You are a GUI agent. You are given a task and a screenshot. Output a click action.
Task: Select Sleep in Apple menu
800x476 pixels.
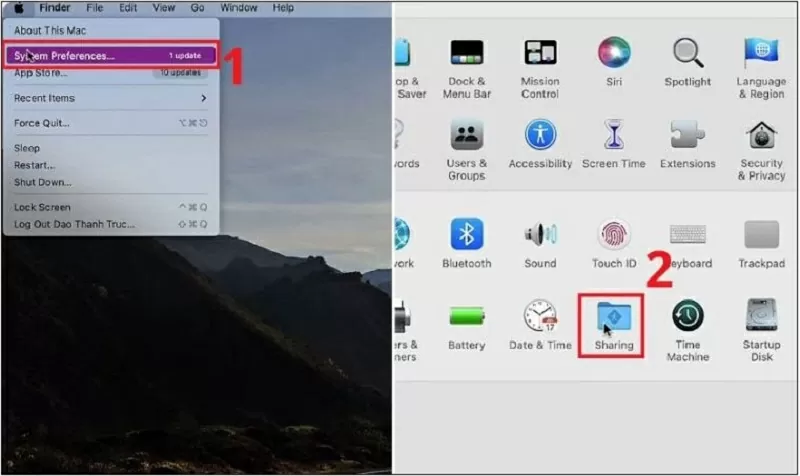pos(111,148)
